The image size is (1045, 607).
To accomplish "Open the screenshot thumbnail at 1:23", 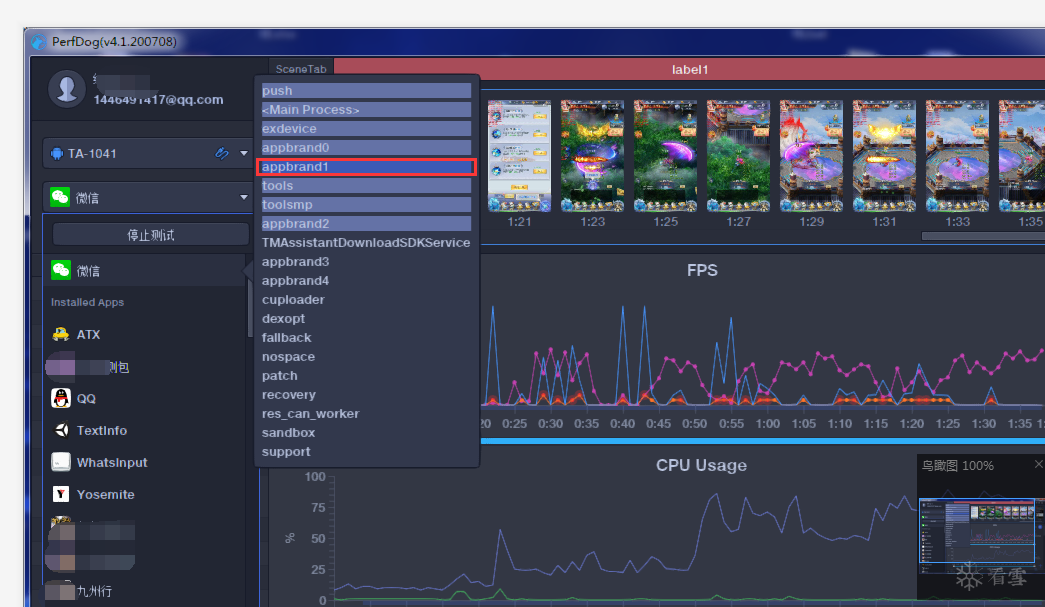I will click(592, 156).
